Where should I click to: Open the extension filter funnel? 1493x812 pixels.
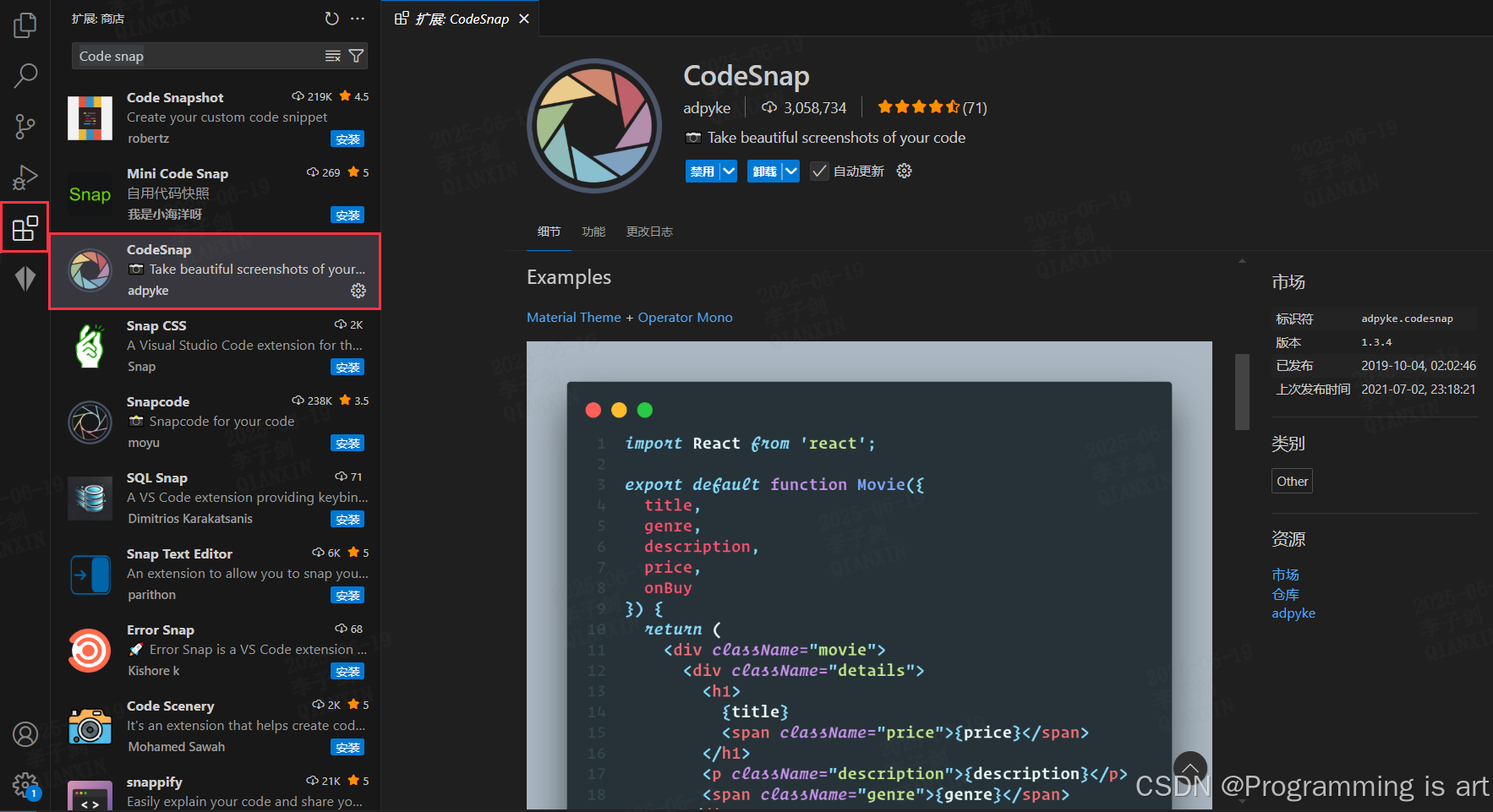(x=357, y=56)
